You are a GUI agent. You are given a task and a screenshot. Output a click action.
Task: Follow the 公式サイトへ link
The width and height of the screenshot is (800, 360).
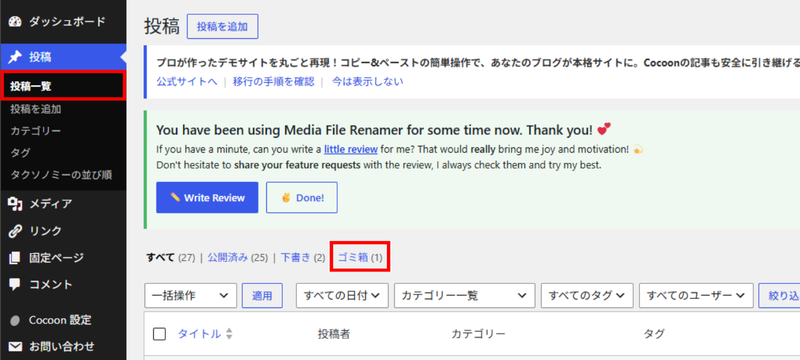click(x=187, y=82)
